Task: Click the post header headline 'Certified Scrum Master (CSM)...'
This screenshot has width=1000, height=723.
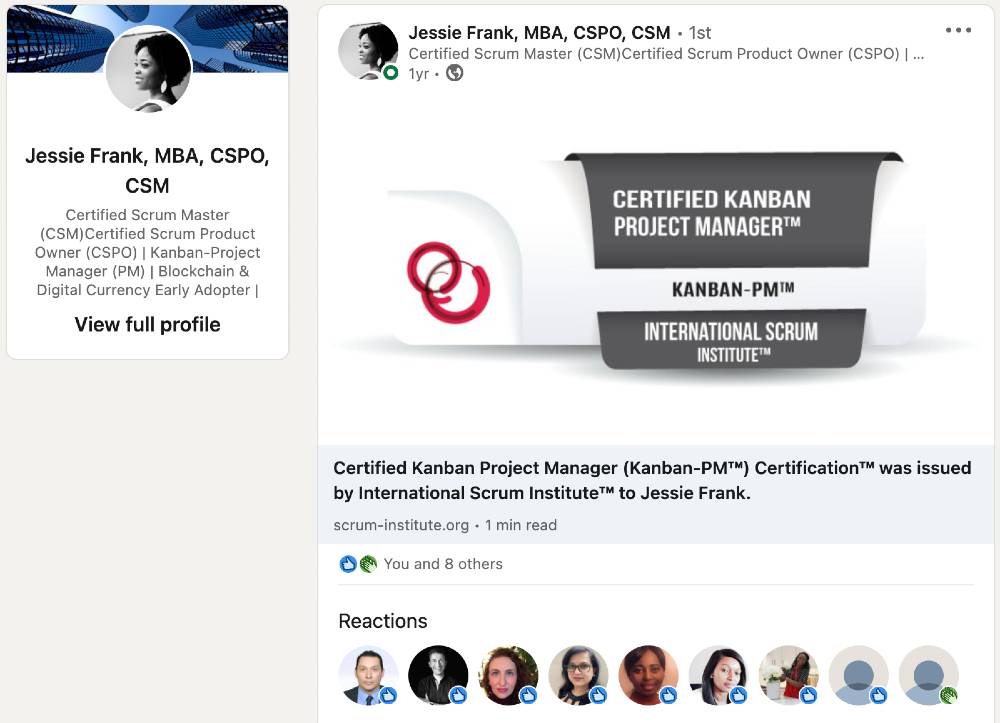Action: (666, 54)
